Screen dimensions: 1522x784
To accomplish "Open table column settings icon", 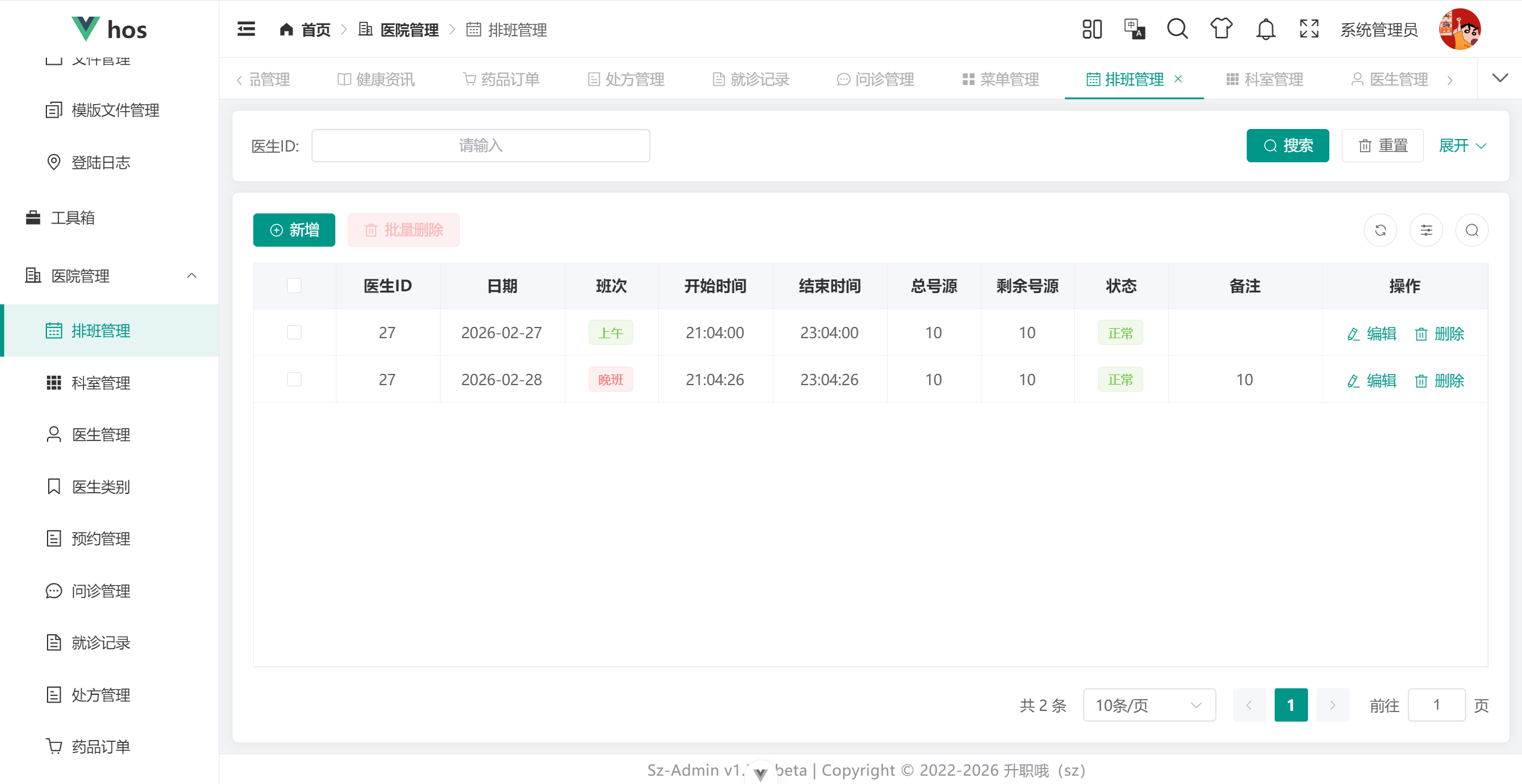I will [x=1426, y=230].
